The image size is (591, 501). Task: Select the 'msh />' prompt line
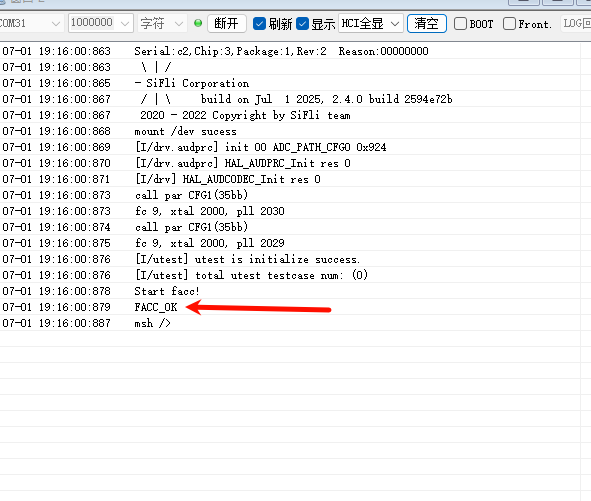tap(152, 323)
